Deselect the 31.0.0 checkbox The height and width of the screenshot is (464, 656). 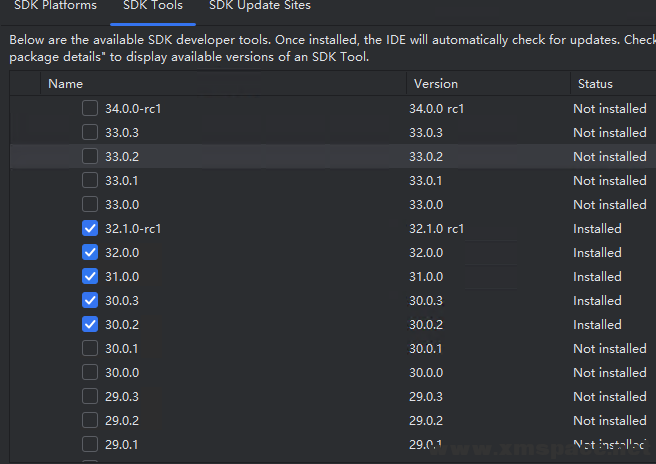(x=90, y=277)
